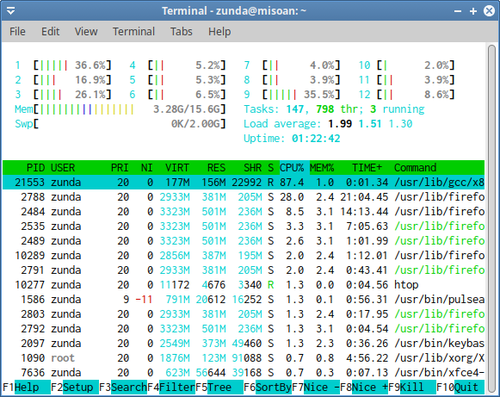The width and height of the screenshot is (500, 397).
Task: Sort by the TIME+ column header
Action: pos(367,168)
